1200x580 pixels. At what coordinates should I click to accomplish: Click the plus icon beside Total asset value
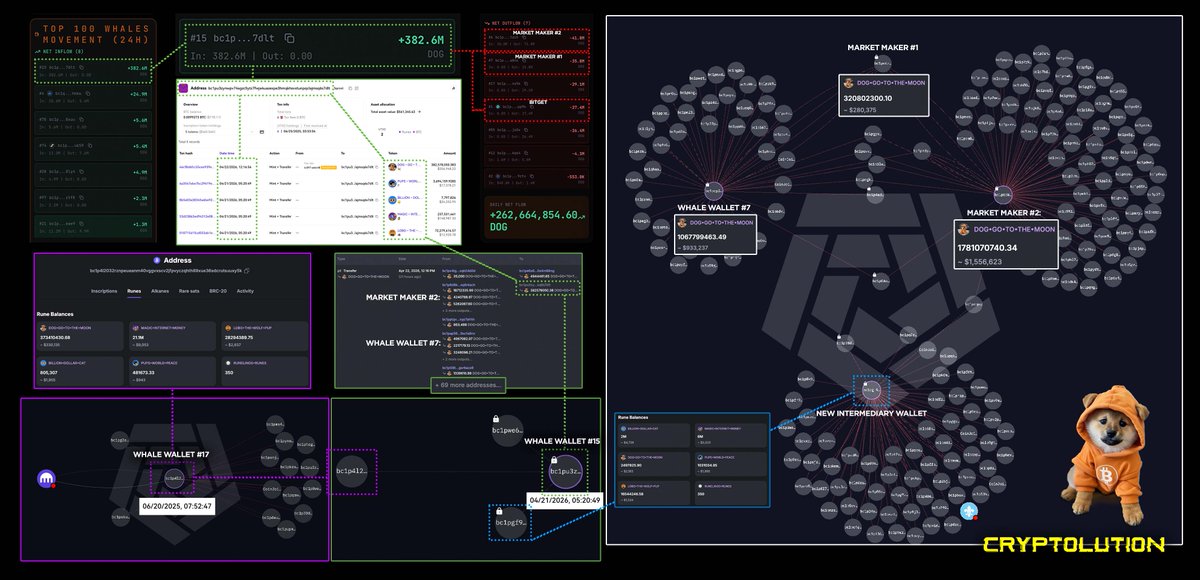click(x=419, y=111)
